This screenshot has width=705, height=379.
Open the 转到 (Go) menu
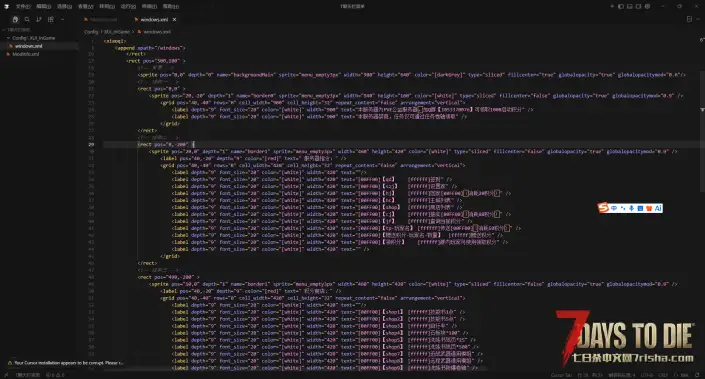pyautogui.click(x=107, y=6)
